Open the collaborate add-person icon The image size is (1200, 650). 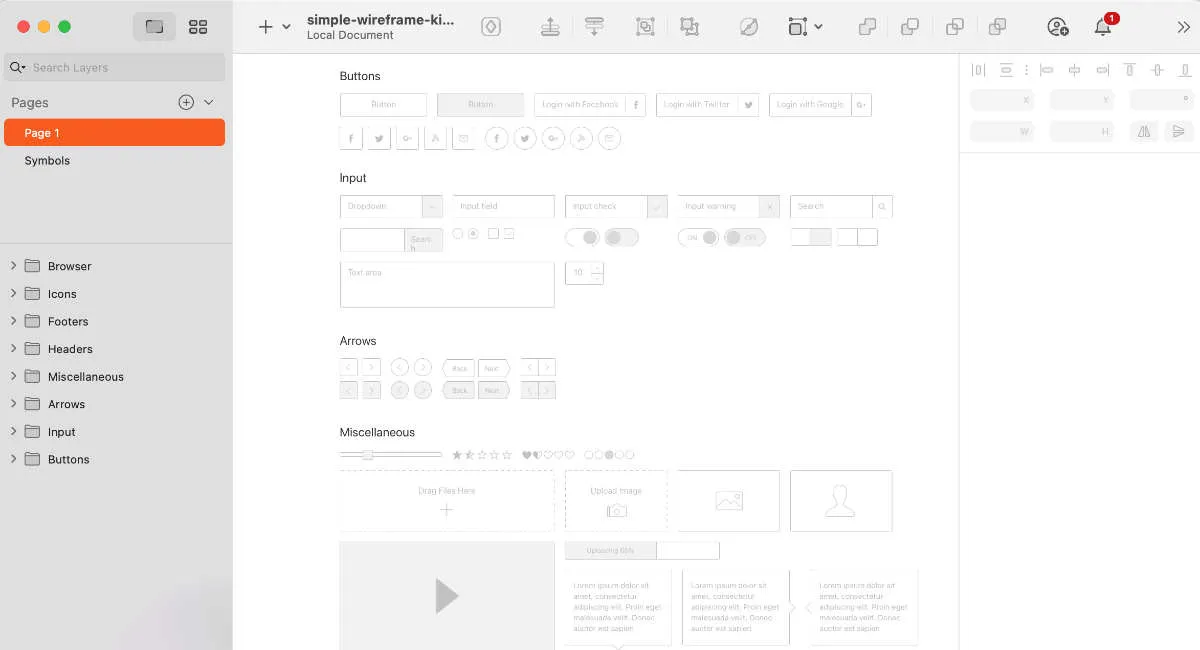pyautogui.click(x=1057, y=27)
